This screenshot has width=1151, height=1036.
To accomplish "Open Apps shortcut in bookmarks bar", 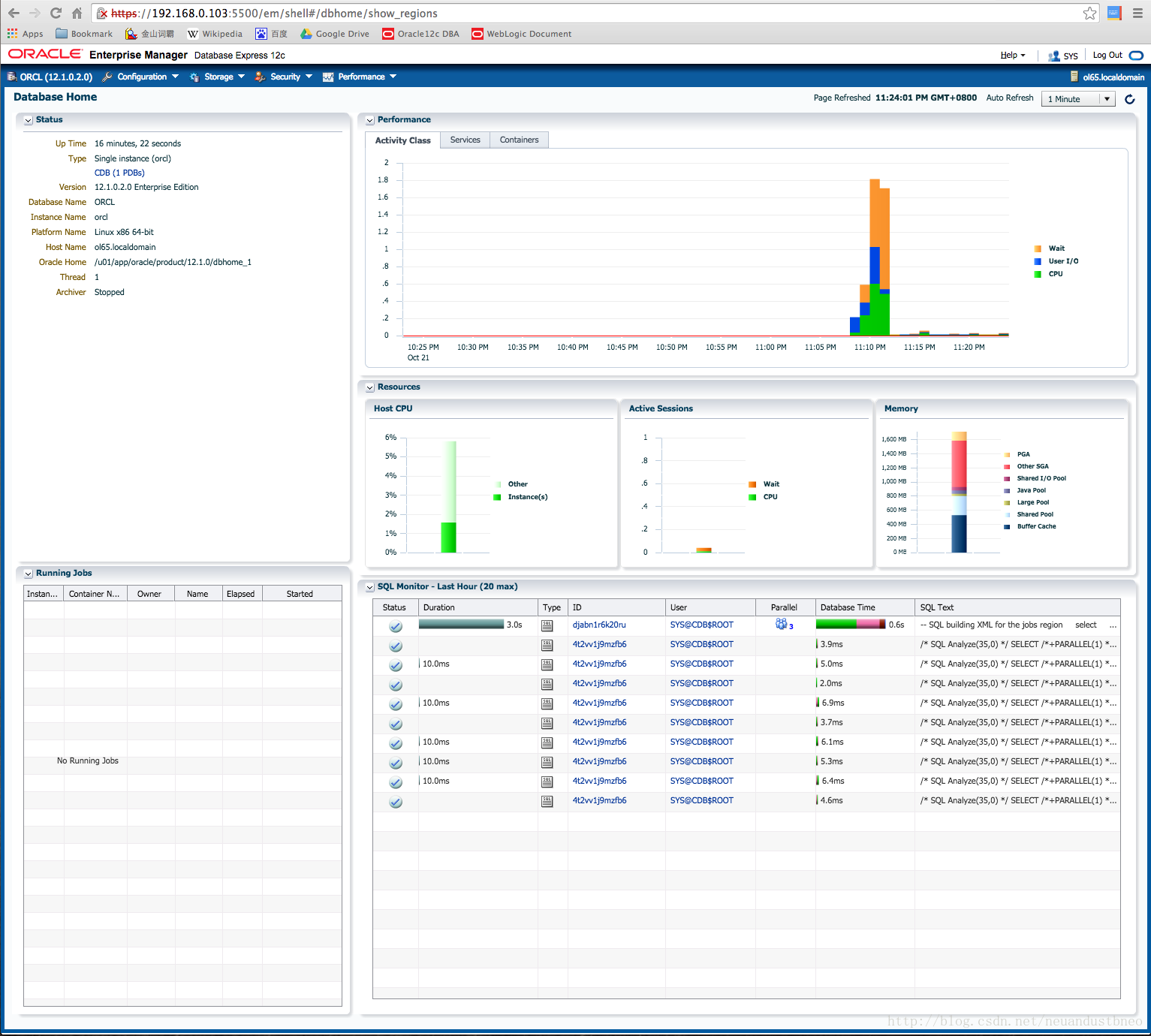I will (25, 34).
